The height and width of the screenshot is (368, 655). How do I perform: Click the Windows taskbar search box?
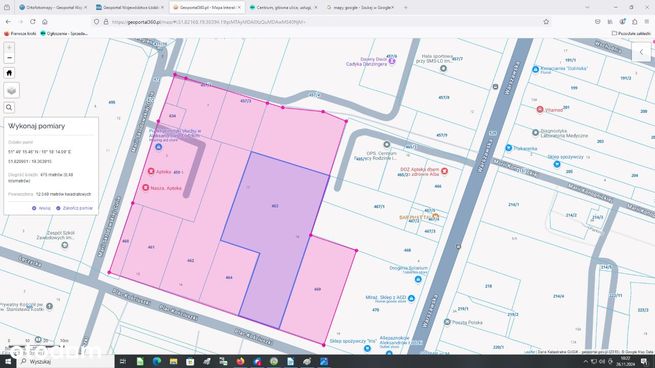66,361
